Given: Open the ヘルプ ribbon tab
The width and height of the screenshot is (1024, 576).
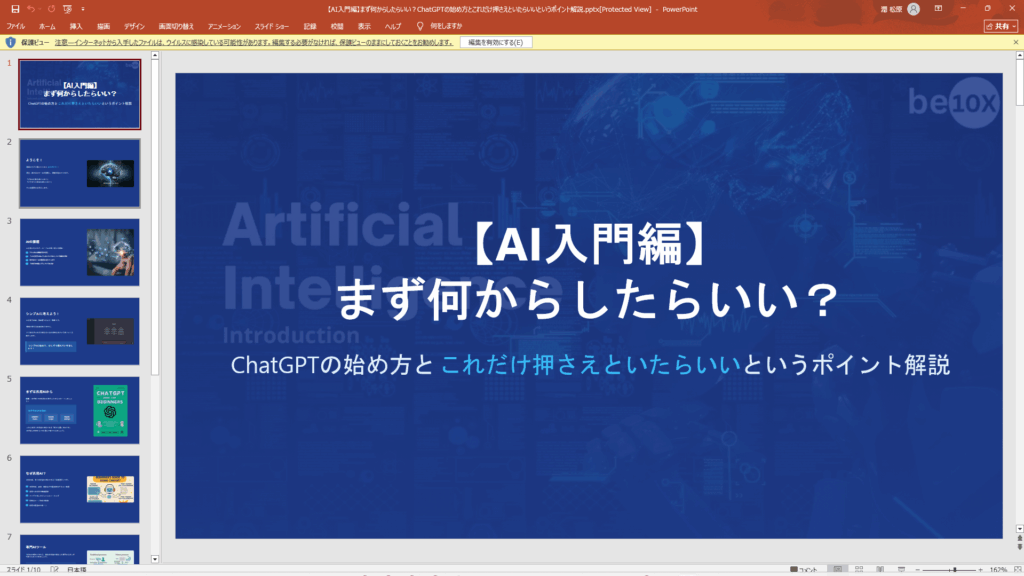Looking at the screenshot, I should (x=392, y=26).
